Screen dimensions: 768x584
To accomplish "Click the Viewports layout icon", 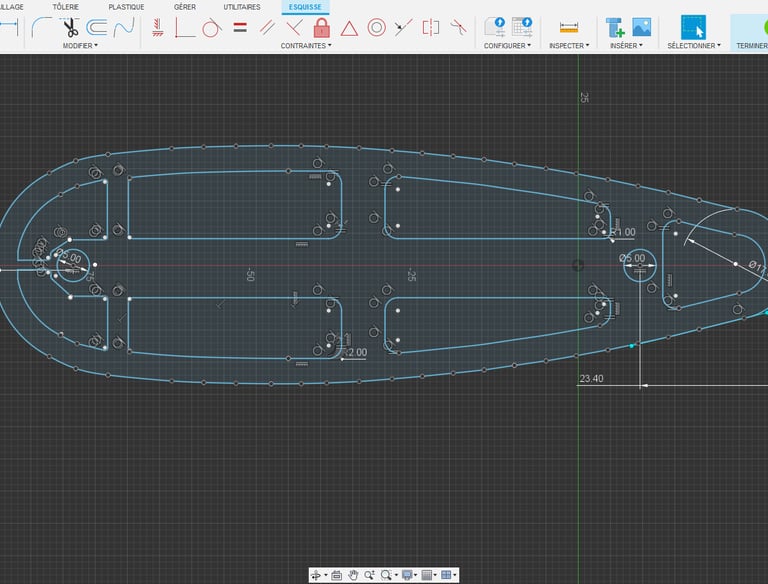I will 446,575.
